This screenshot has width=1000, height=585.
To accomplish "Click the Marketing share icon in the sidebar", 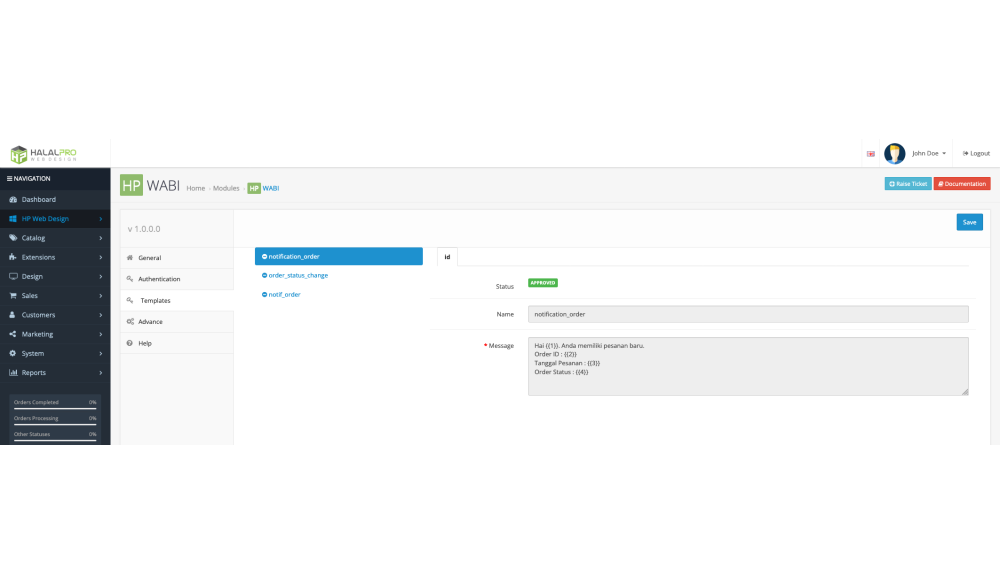I will tap(13, 334).
